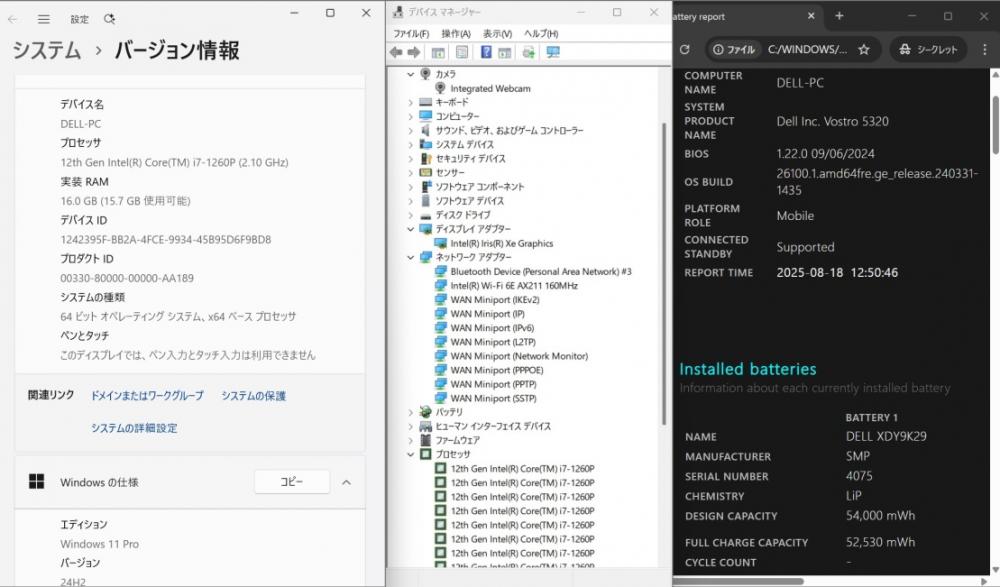
Task: Click the DELL XDY9K29 battery name value
Action: click(886, 436)
